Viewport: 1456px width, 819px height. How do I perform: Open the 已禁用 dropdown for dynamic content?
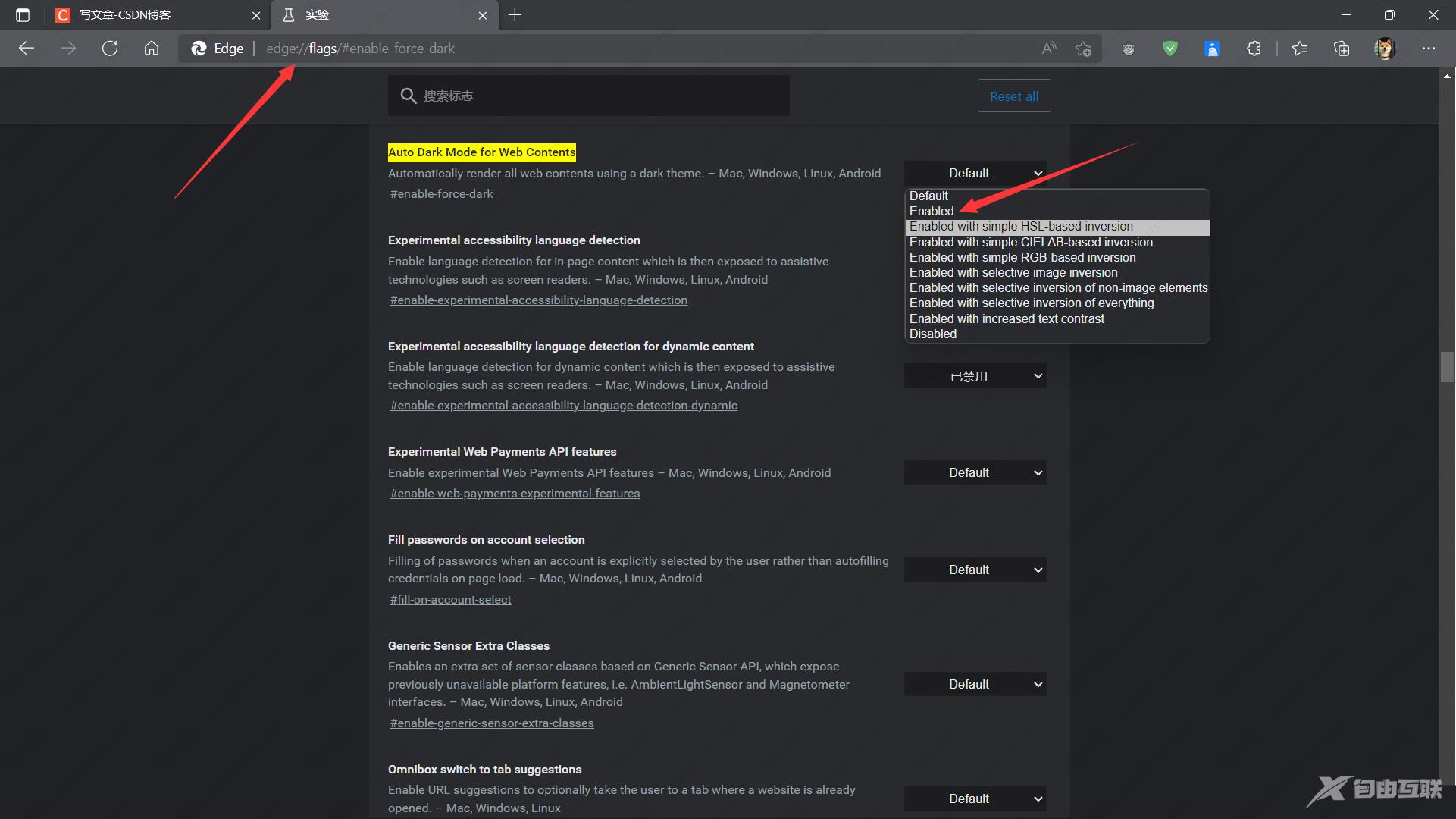pyautogui.click(x=975, y=376)
